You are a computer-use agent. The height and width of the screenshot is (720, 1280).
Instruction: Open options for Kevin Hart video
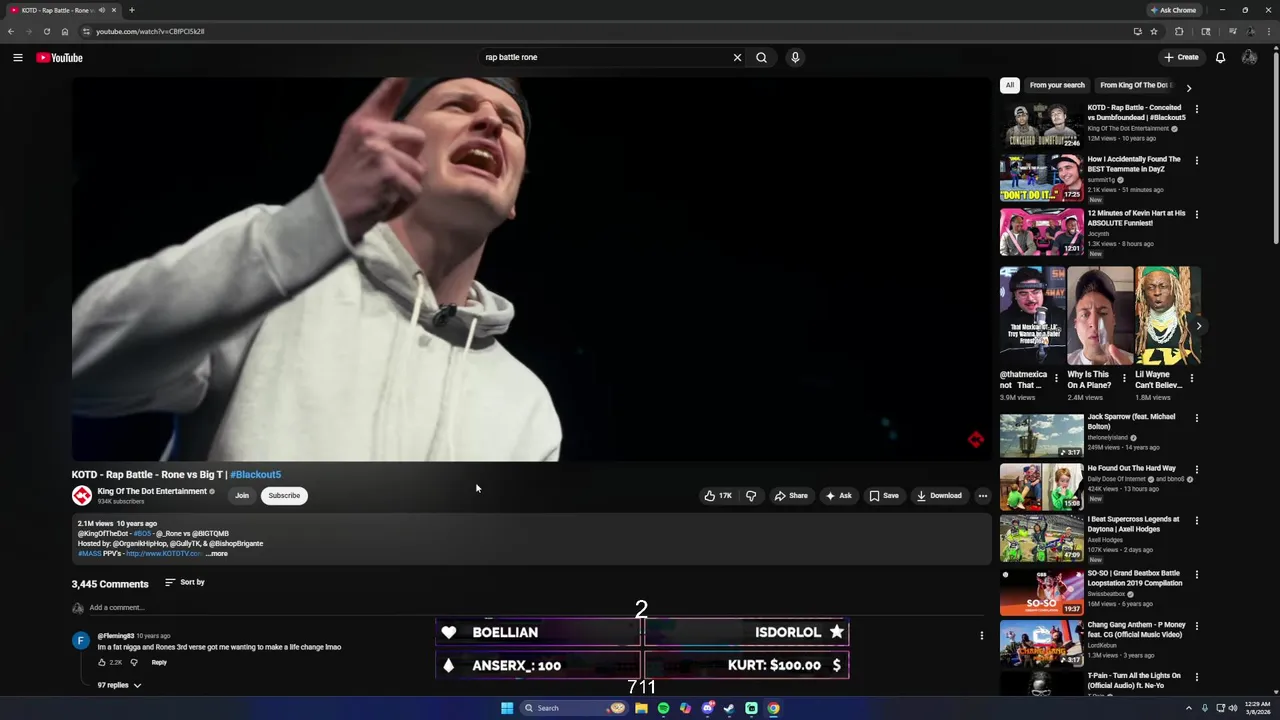click(1196, 214)
